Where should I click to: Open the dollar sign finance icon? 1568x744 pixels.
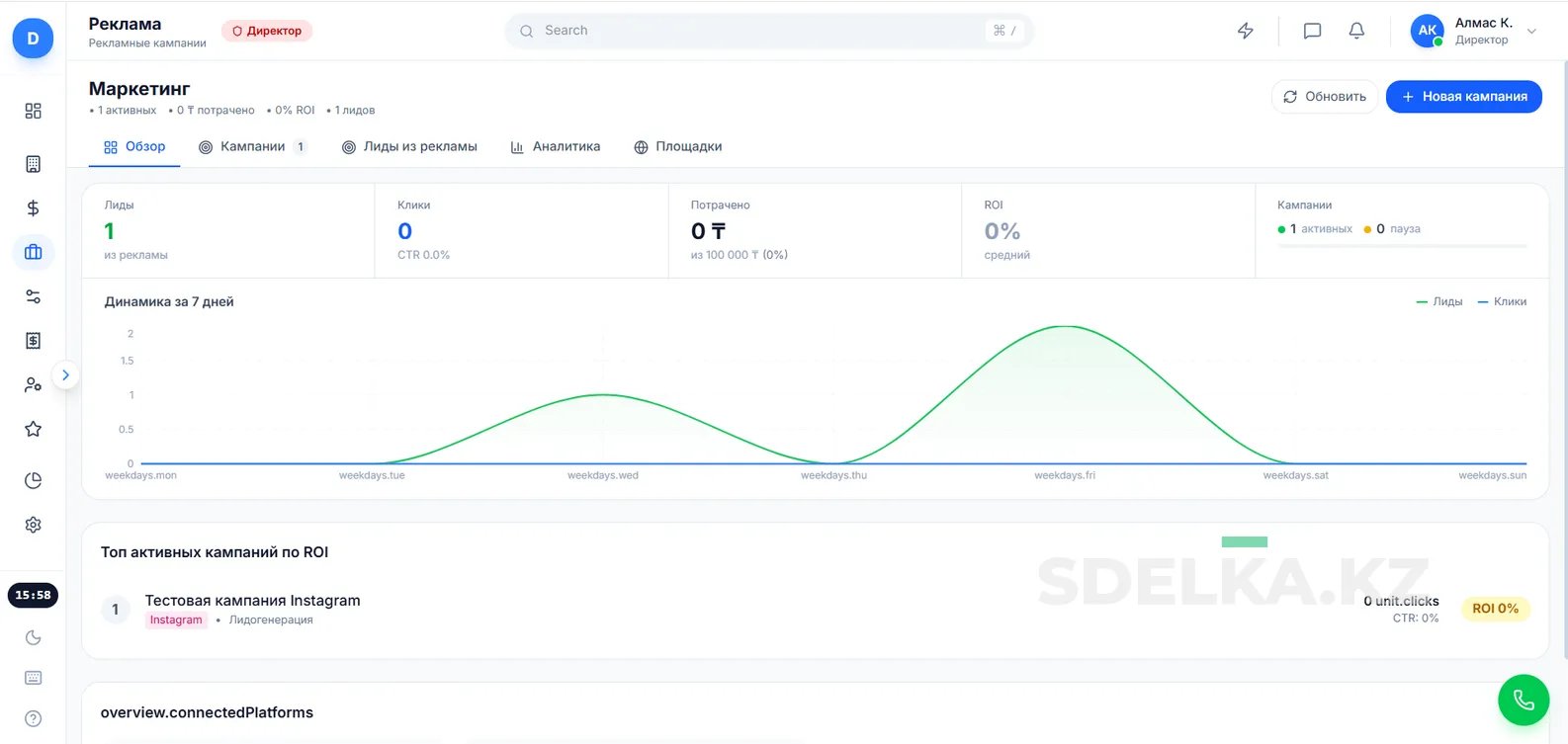pyautogui.click(x=33, y=207)
